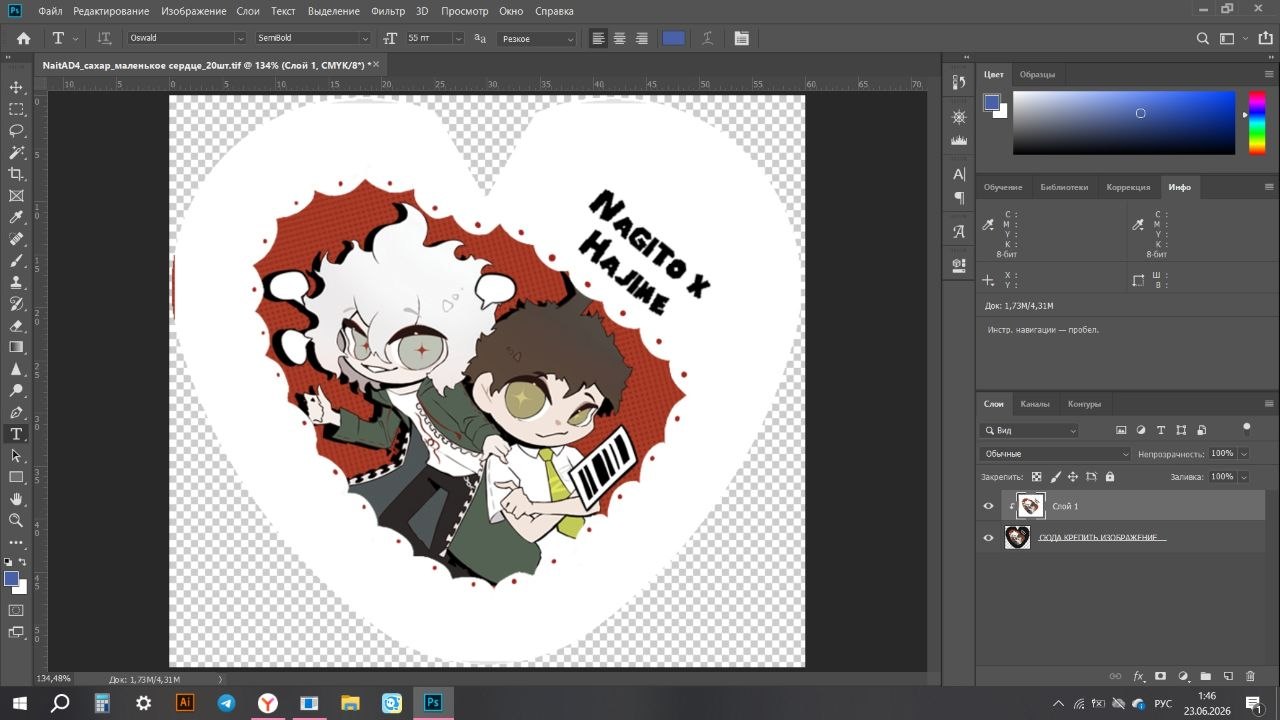1280x720 pixels.
Task: Switch to the Образцы tab
Action: [1037, 75]
